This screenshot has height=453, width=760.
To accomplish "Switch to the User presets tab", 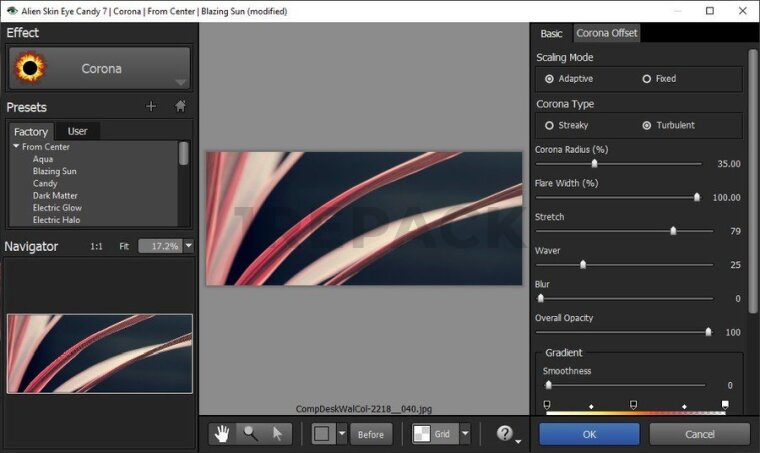I will click(x=77, y=131).
